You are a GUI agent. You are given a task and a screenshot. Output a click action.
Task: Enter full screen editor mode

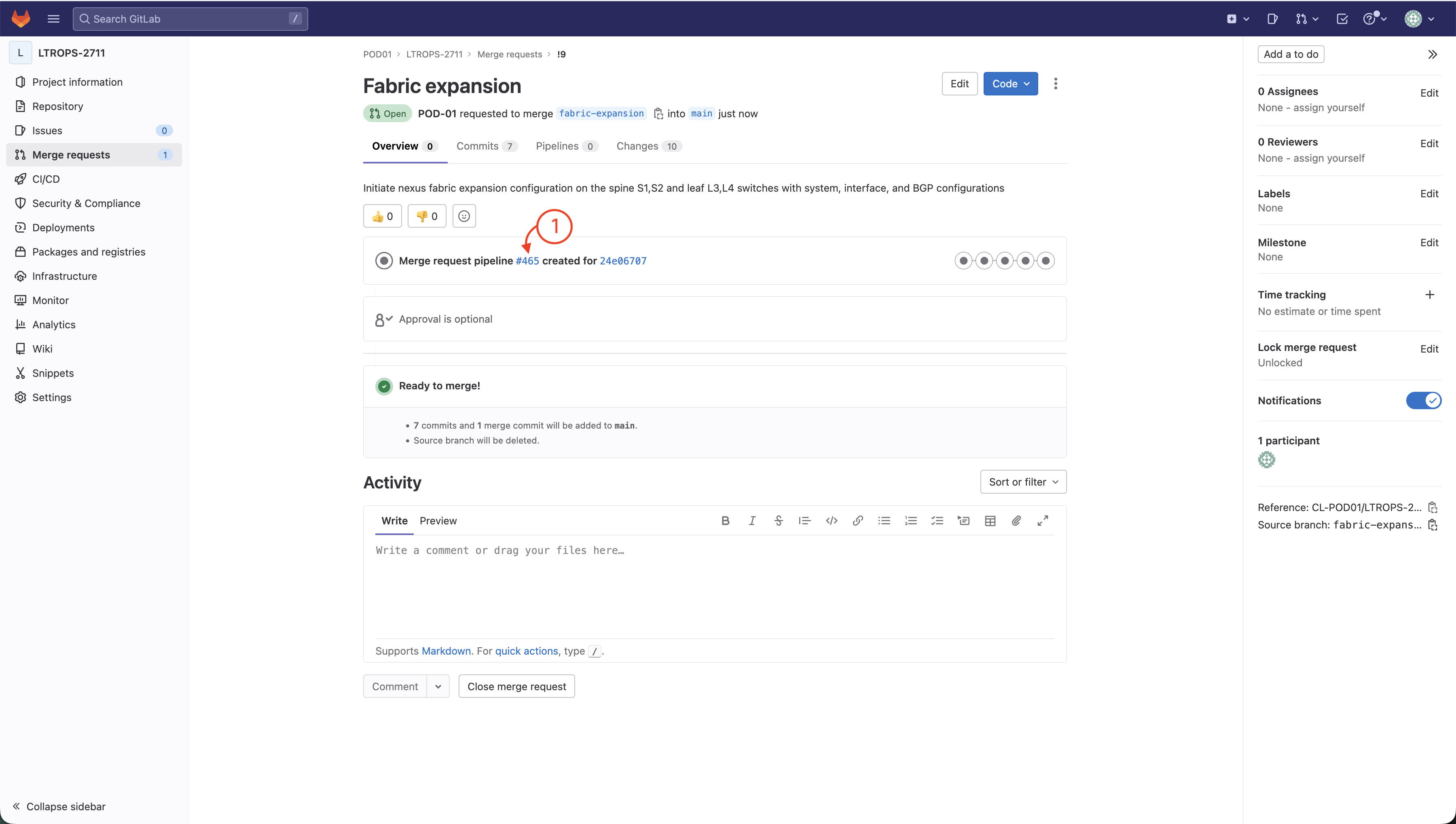tap(1043, 521)
